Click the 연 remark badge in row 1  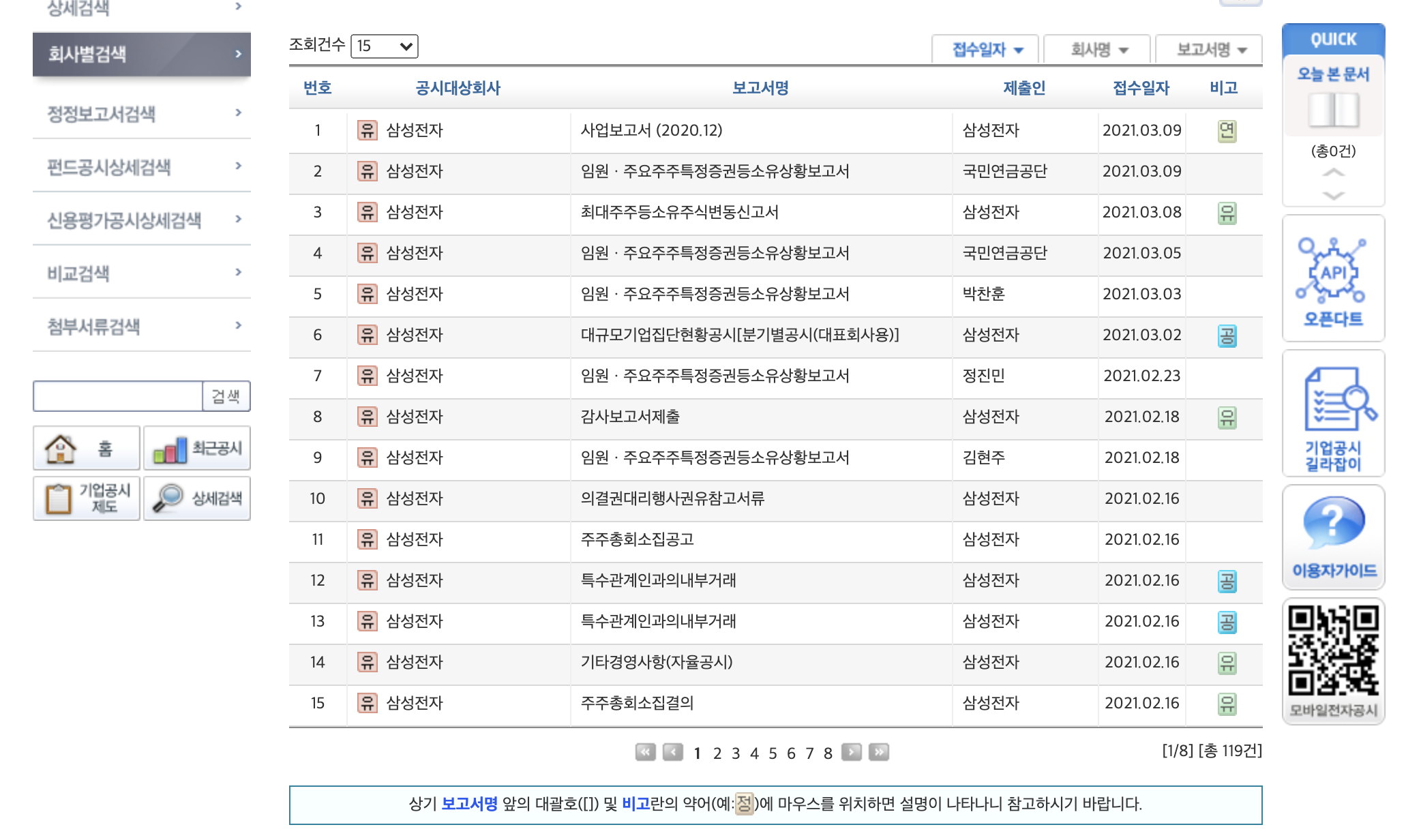(1226, 130)
